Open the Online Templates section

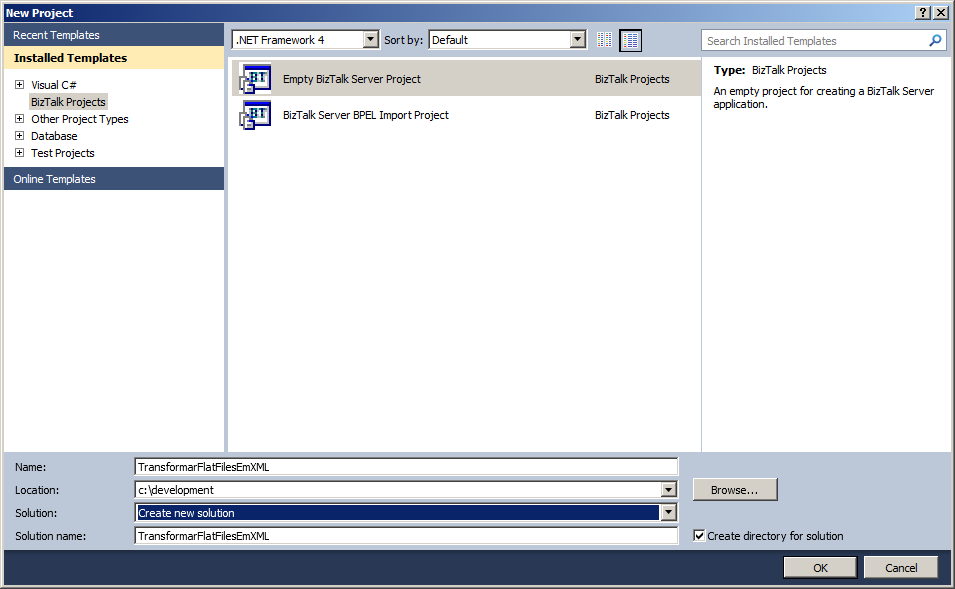114,179
